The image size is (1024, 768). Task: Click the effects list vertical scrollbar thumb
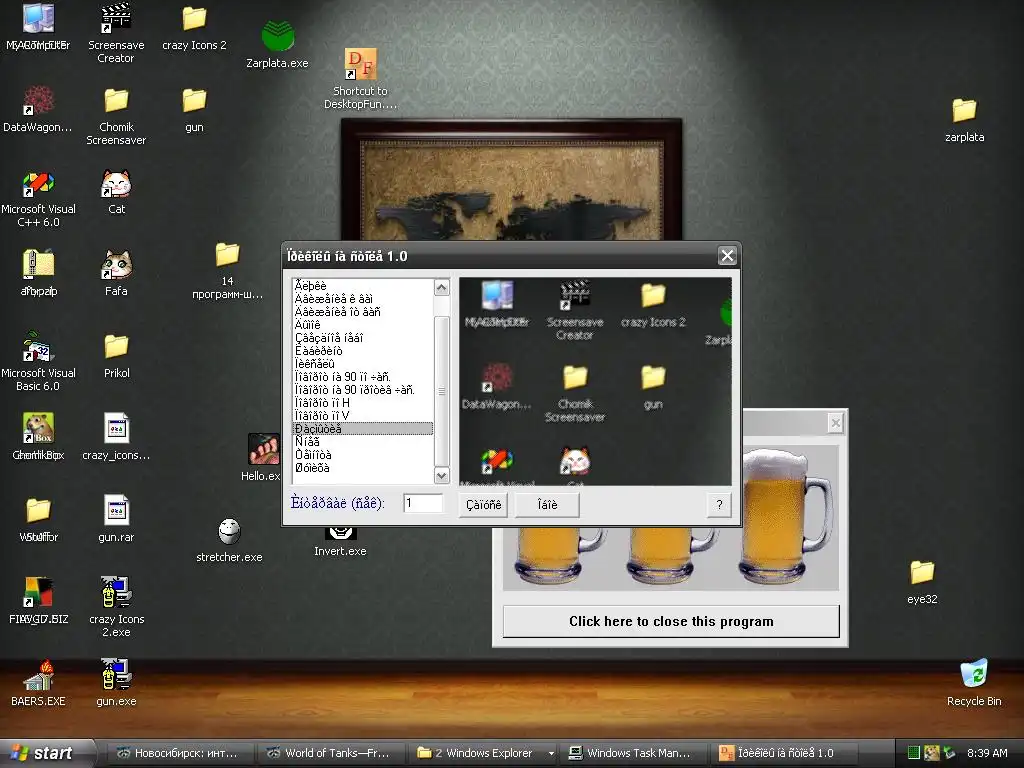pyautogui.click(x=441, y=391)
